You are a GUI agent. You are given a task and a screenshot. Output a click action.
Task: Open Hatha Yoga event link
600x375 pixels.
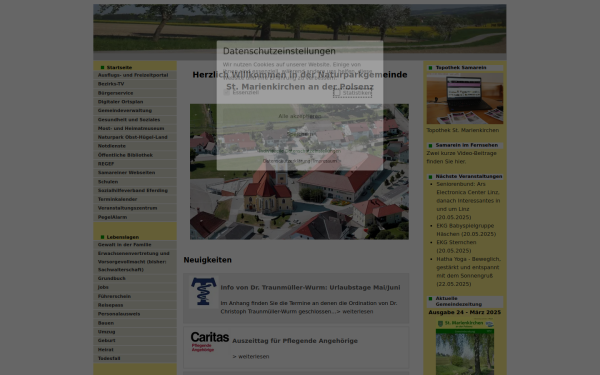pyautogui.click(x=468, y=271)
